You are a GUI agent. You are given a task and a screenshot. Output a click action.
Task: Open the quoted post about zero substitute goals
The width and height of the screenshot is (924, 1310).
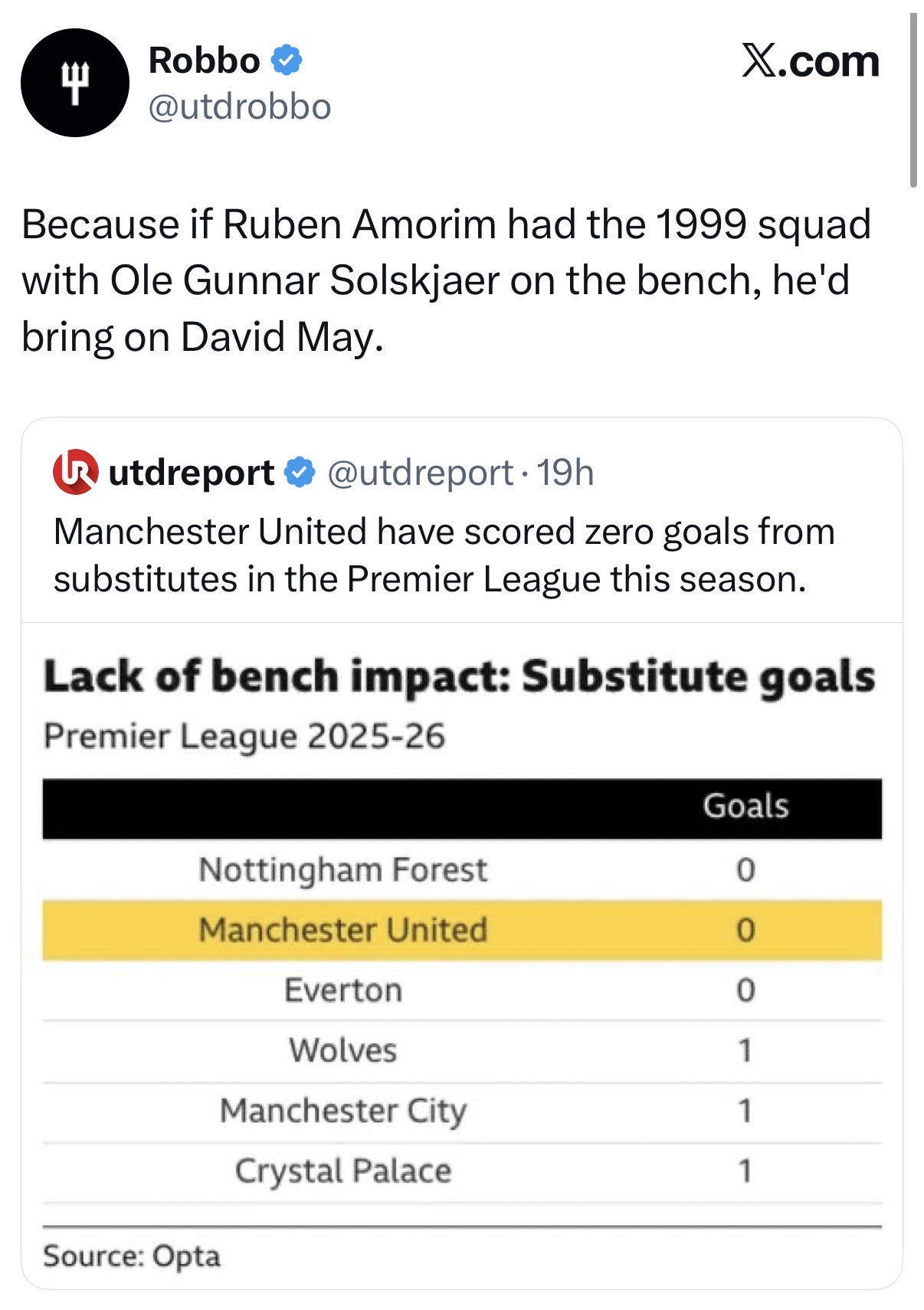pyautogui.click(x=444, y=555)
